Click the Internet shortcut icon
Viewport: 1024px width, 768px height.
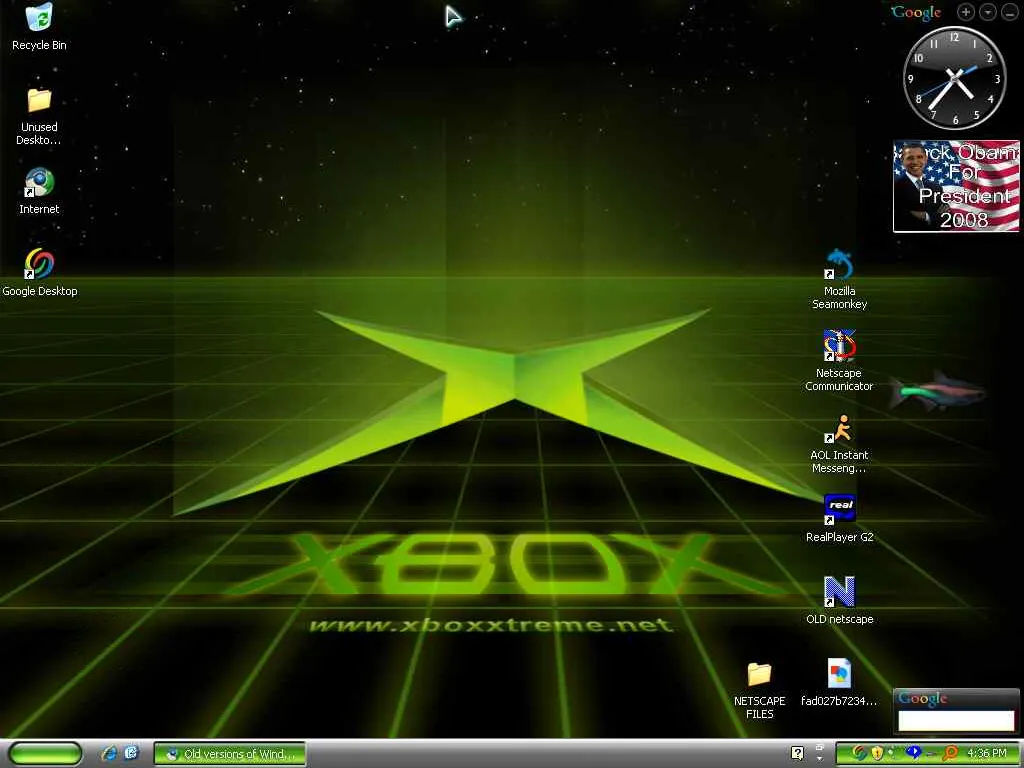pos(39,183)
